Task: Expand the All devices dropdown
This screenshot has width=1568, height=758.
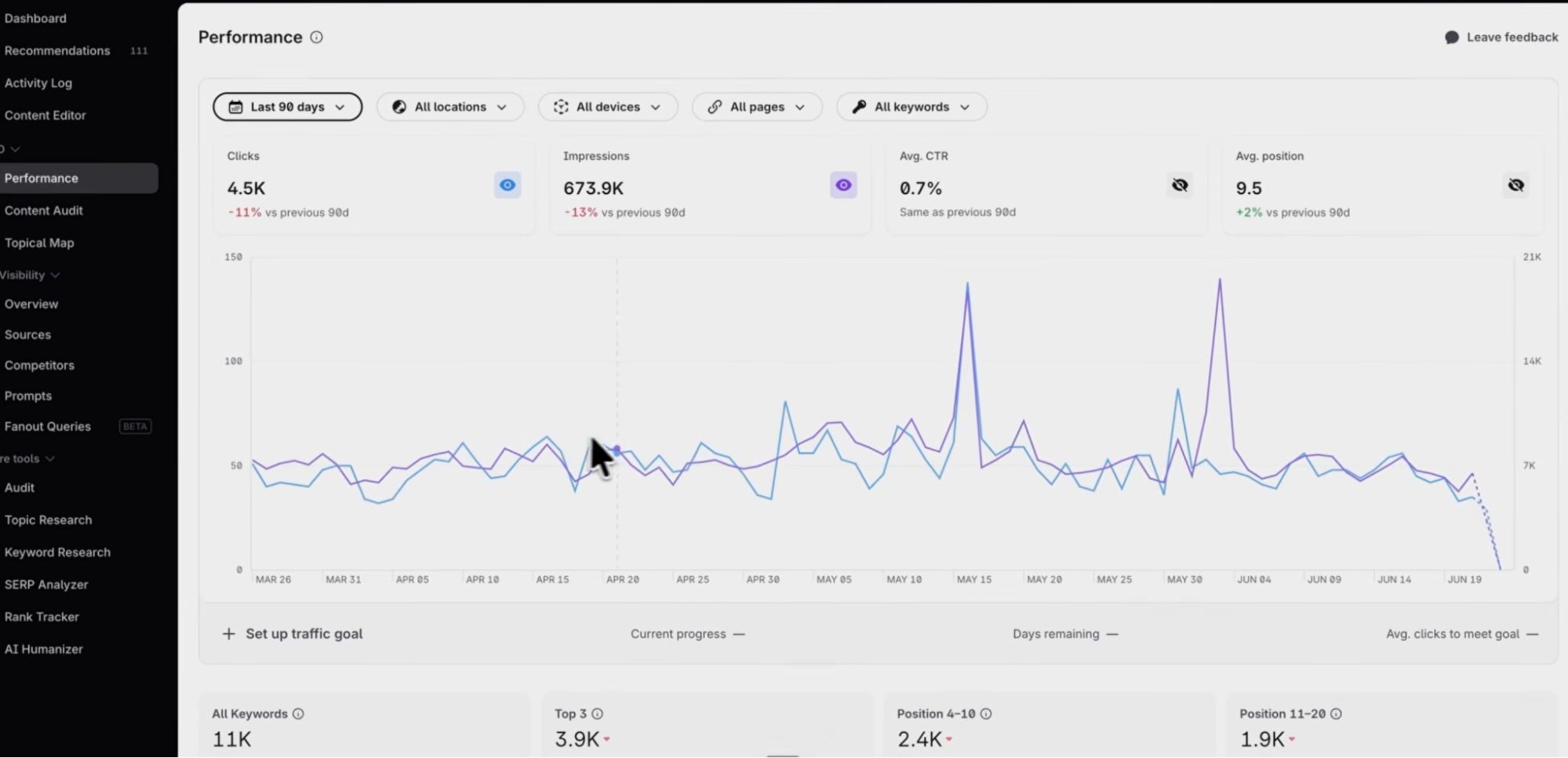Action: (608, 107)
